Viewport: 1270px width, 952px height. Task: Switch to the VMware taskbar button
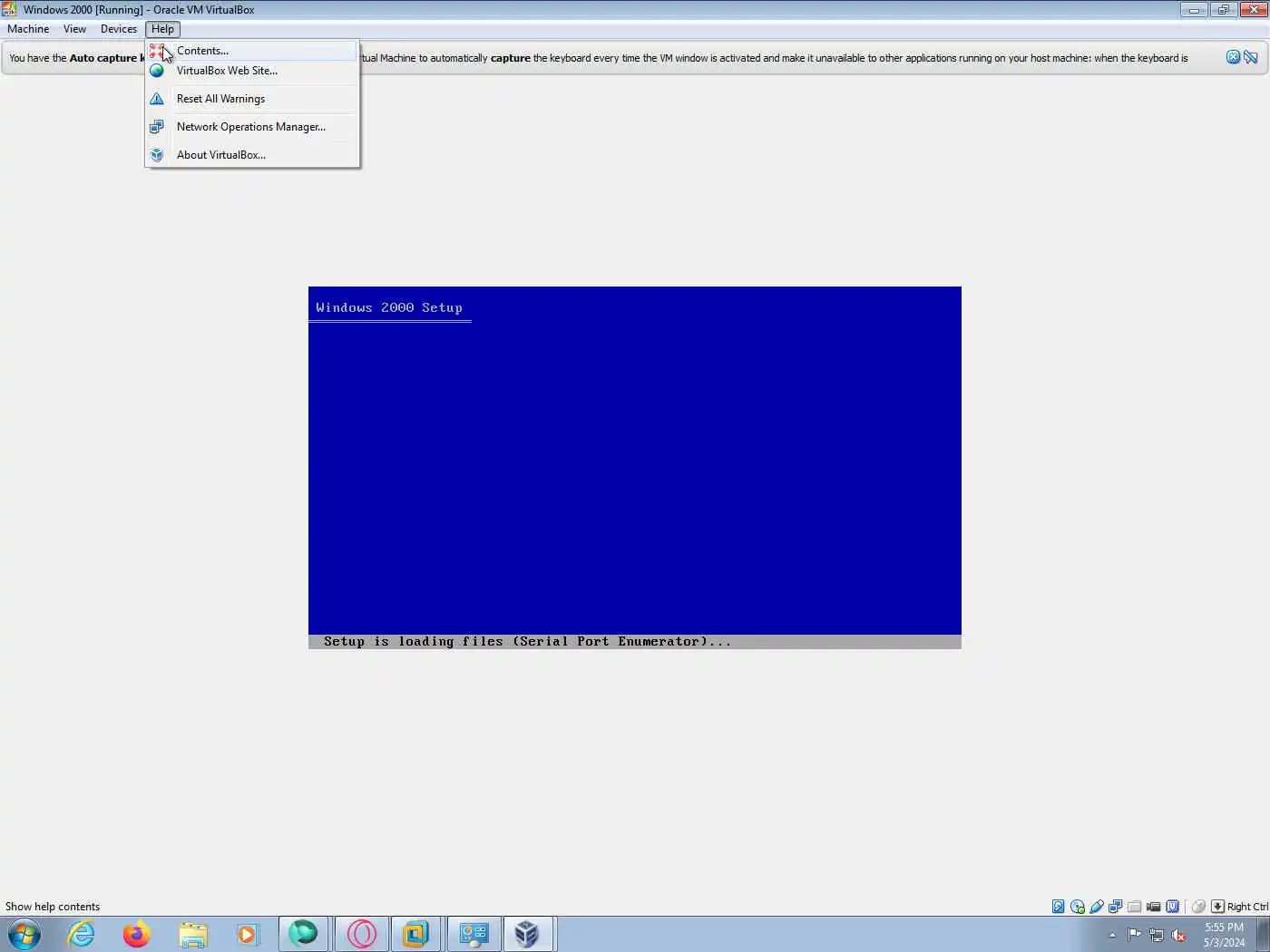coord(416,934)
